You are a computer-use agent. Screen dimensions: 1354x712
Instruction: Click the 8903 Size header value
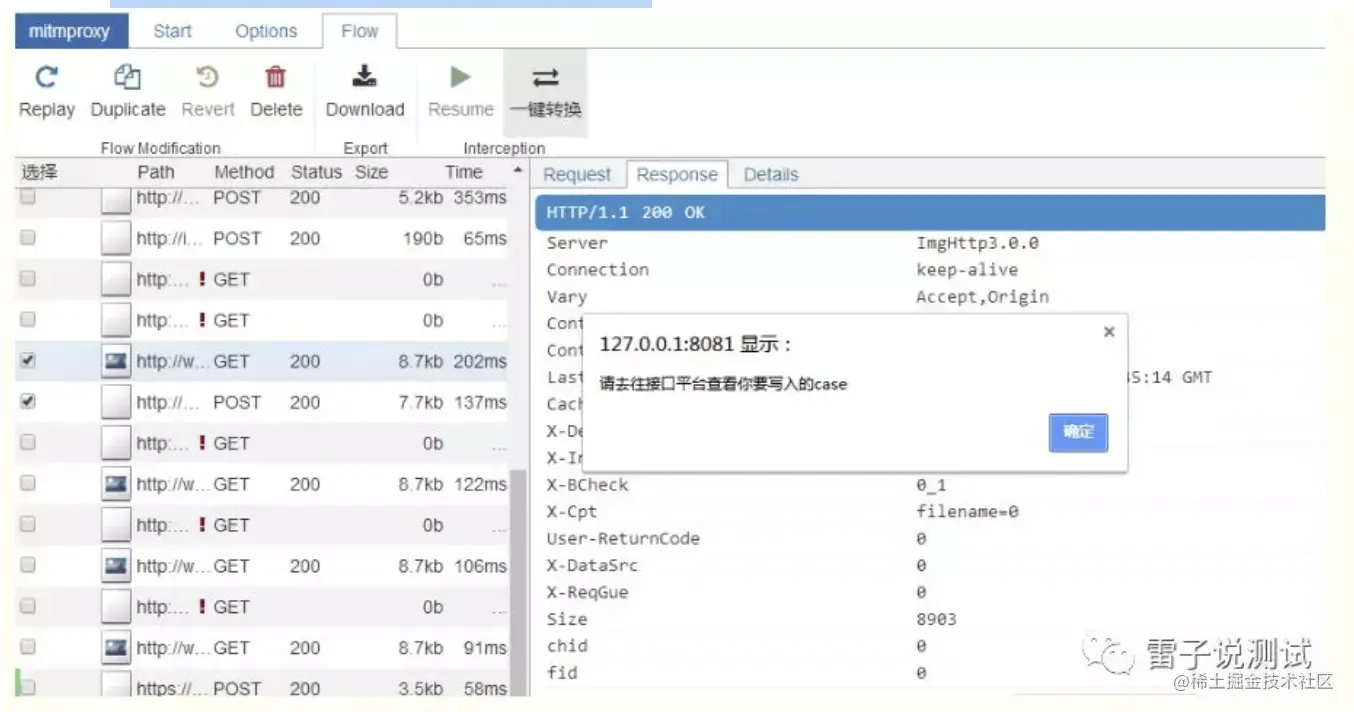(936, 620)
